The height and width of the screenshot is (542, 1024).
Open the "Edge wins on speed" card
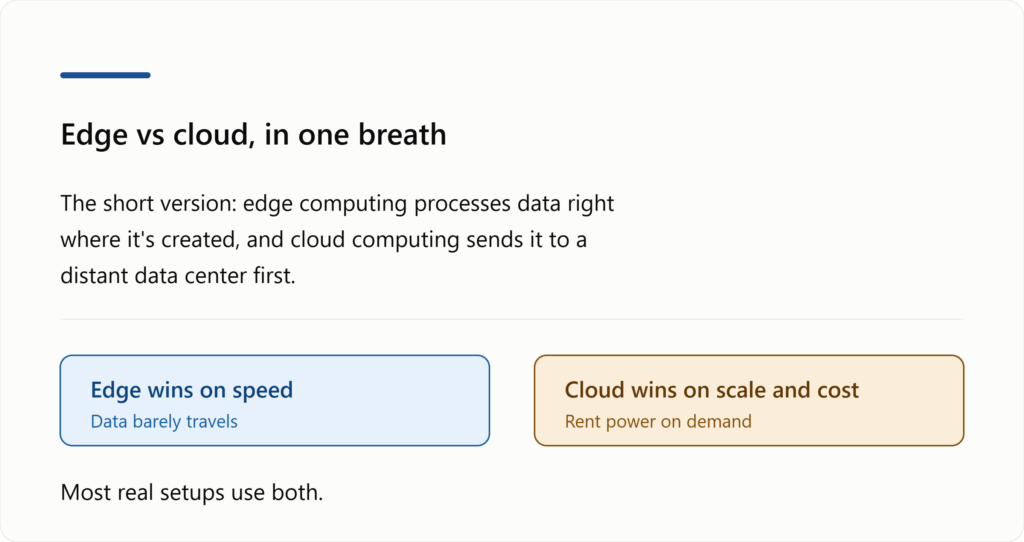point(274,400)
